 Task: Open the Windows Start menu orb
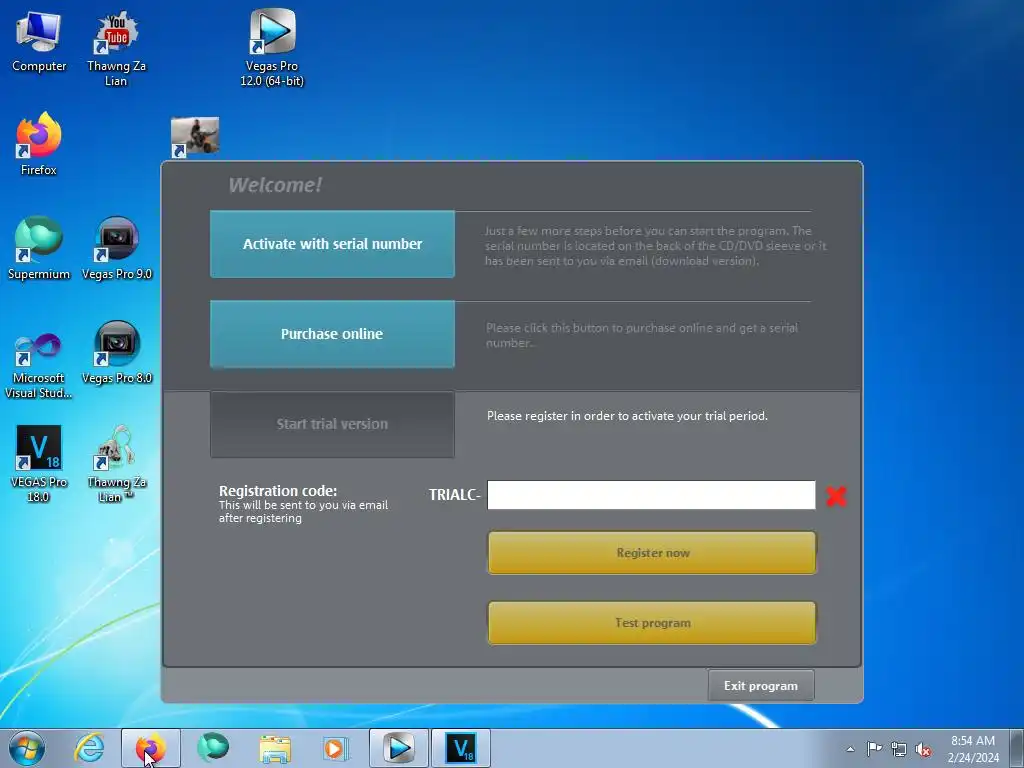[27, 748]
